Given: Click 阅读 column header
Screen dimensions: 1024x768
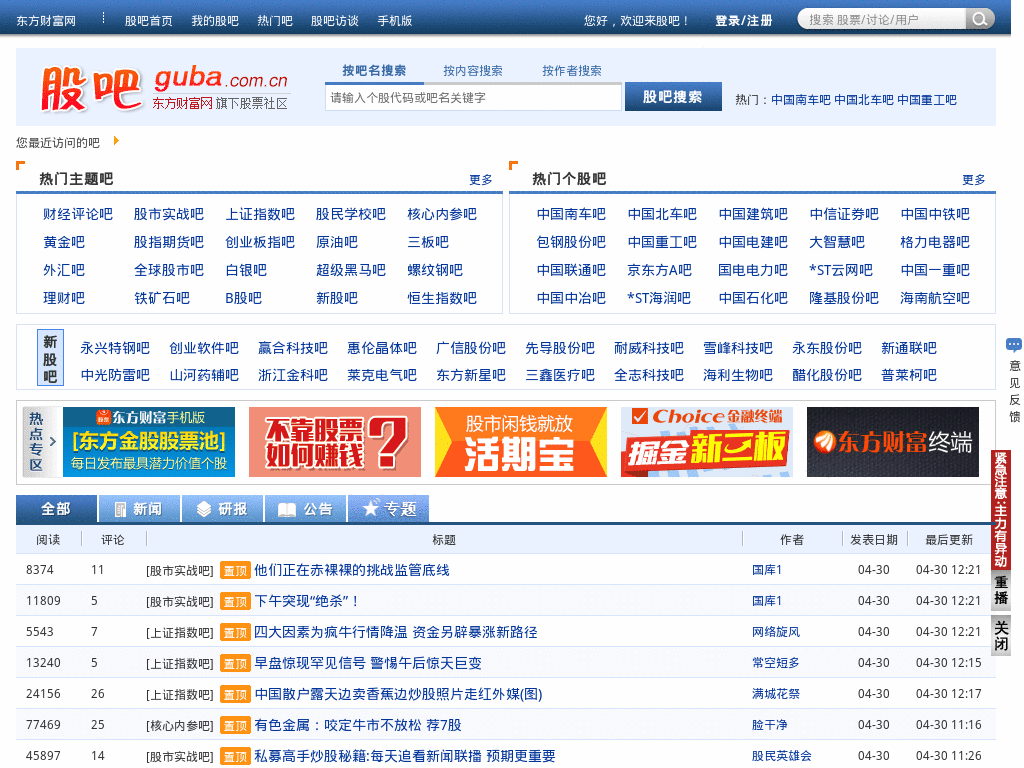Looking at the screenshot, I should pos(48,539).
